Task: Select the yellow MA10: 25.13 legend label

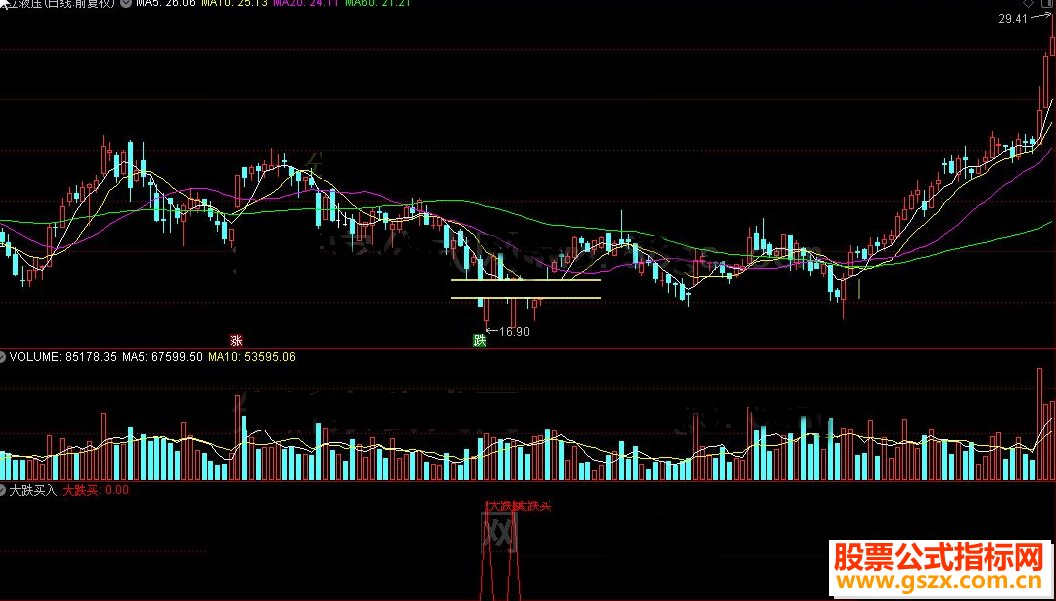Action: click(x=234, y=3)
